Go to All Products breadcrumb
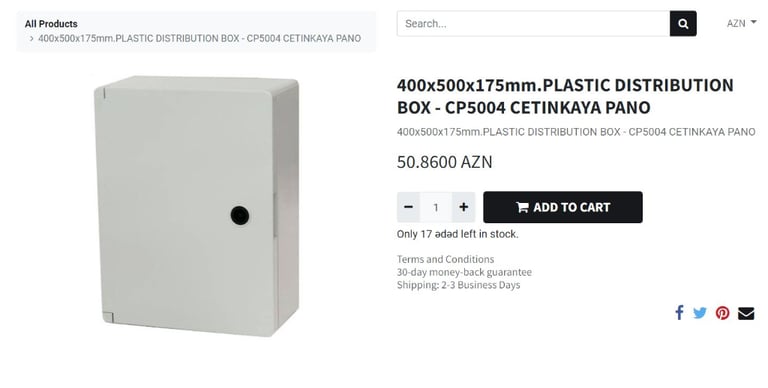The image size is (768, 388). coord(51,24)
